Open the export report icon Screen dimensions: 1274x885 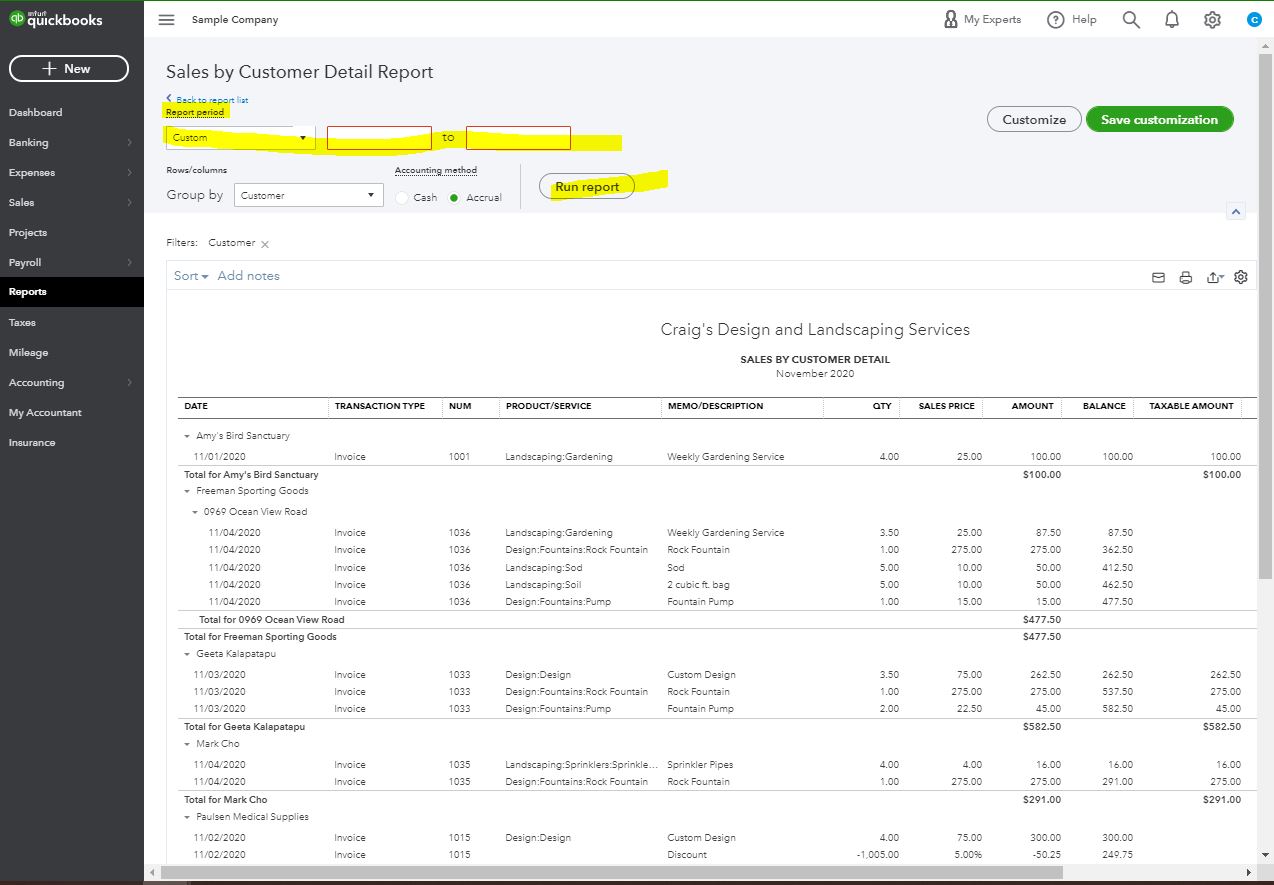1215,277
